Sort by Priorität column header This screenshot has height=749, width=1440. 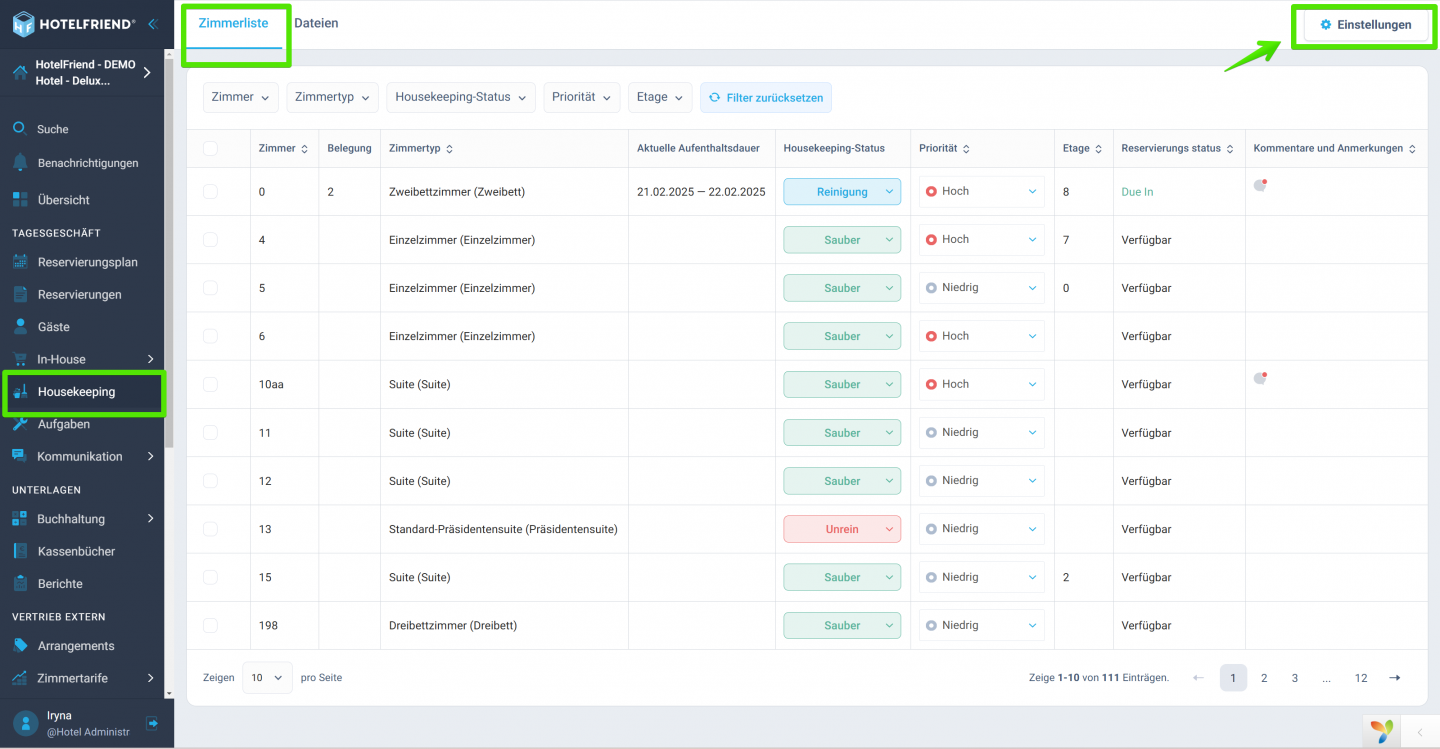943,149
